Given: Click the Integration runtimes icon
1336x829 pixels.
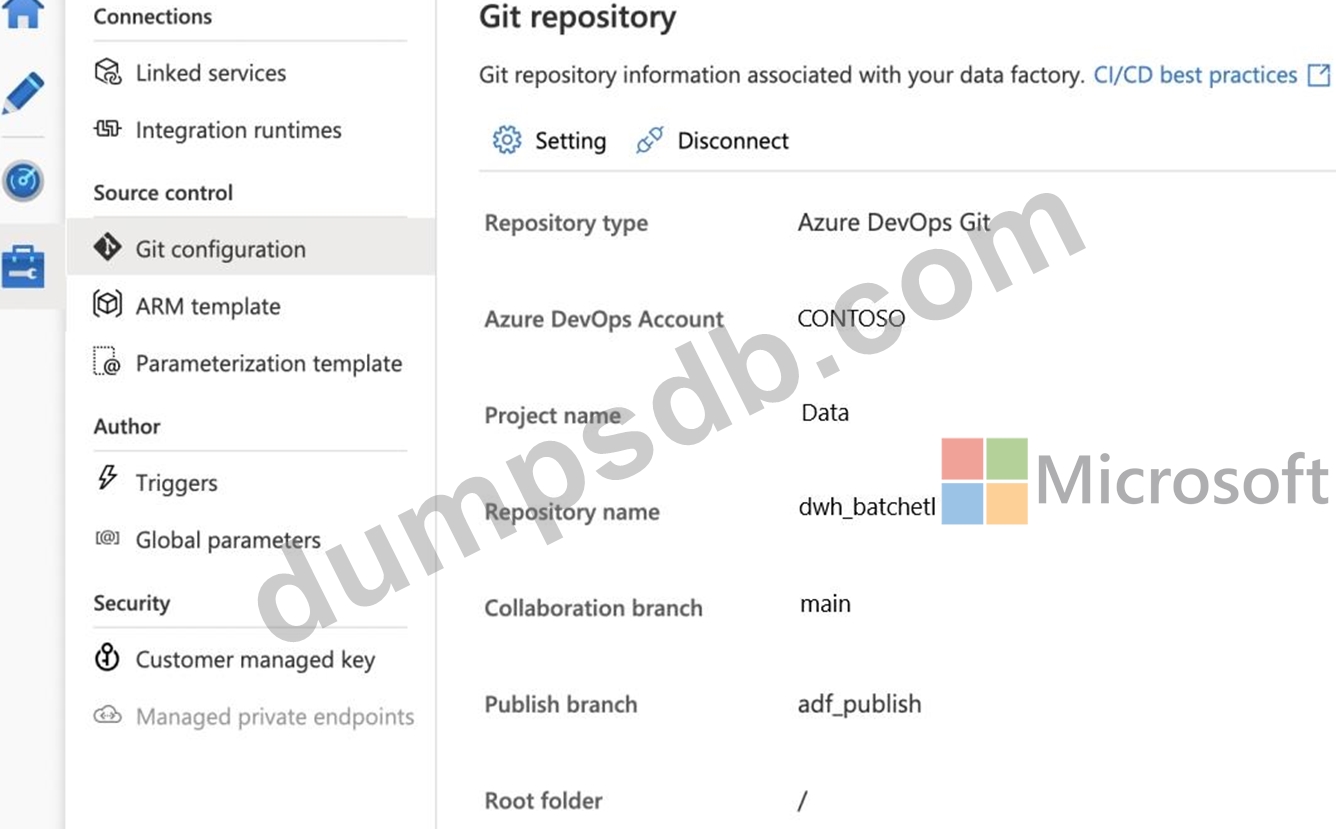Looking at the screenshot, I should (x=107, y=129).
